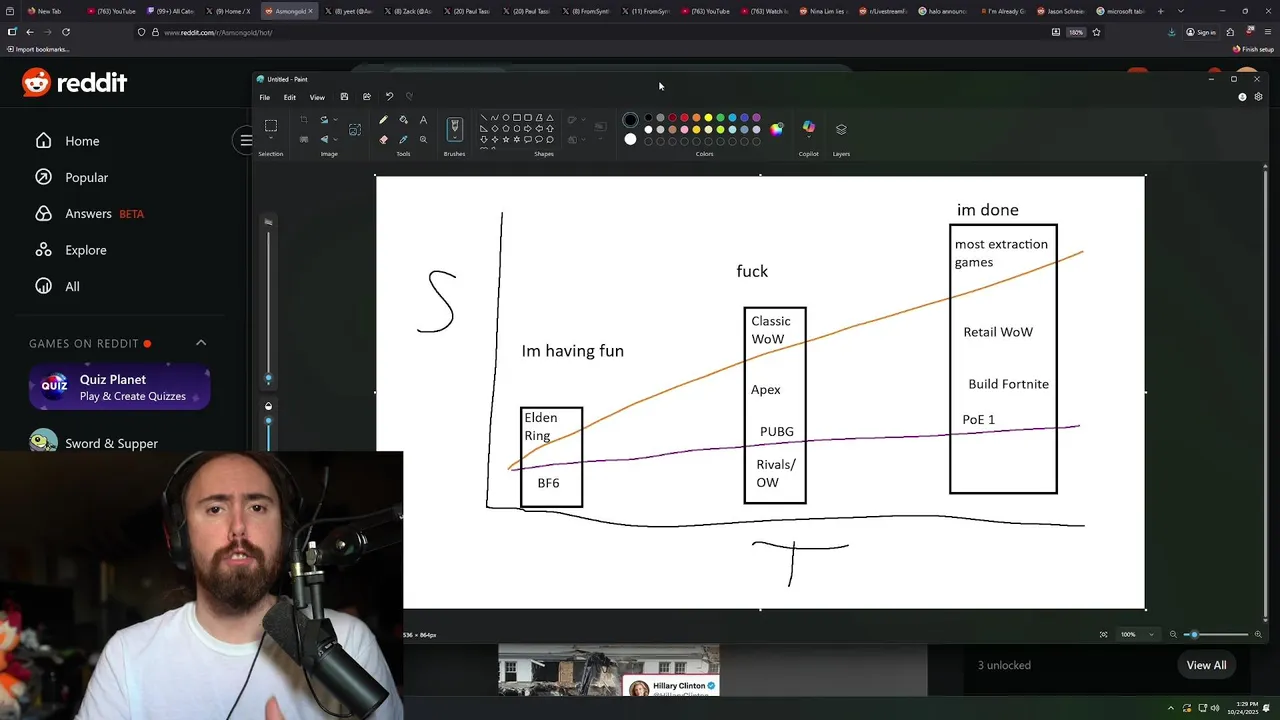Click the Crop icon in Image group

304,120
